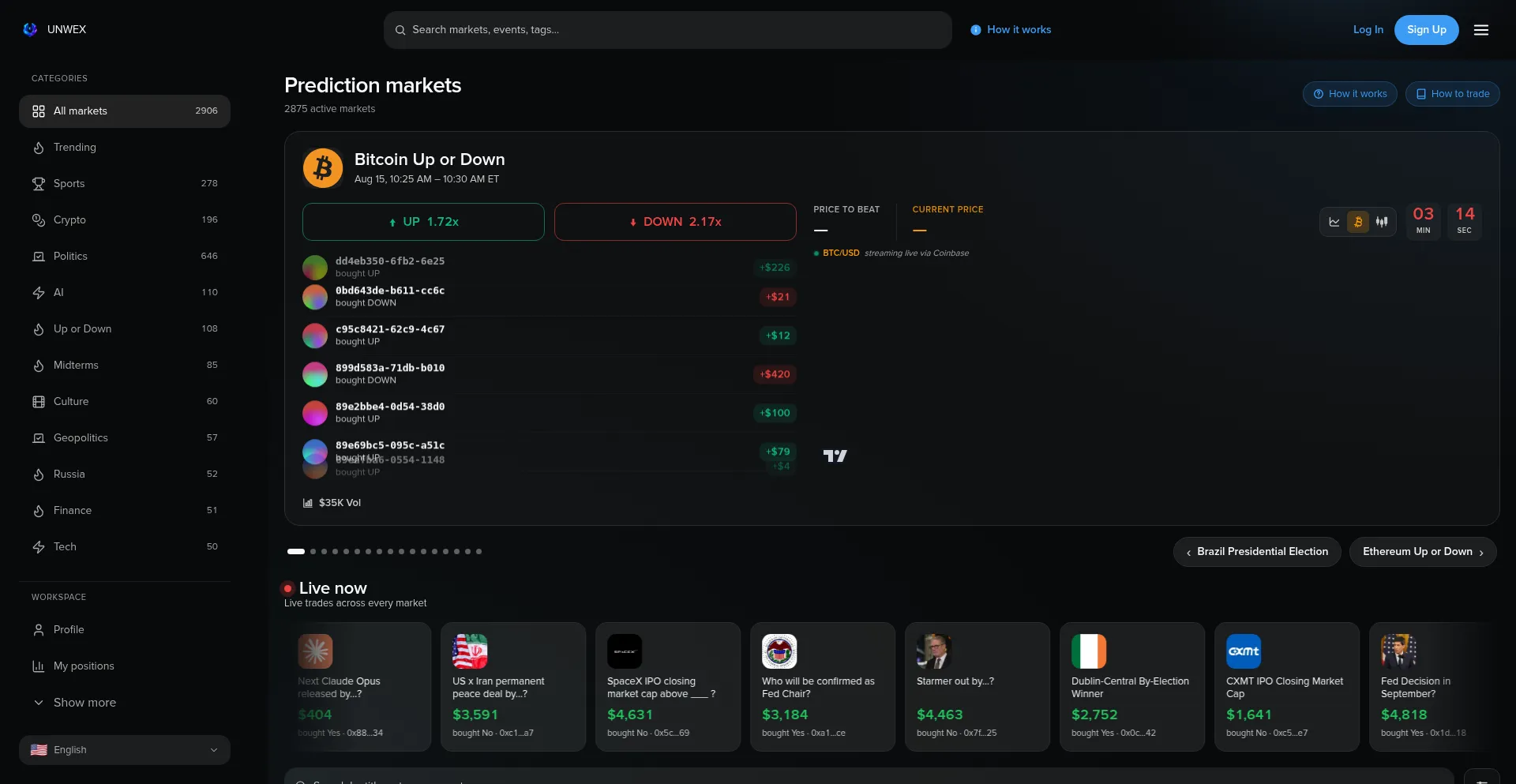The width and height of the screenshot is (1516, 784).
Task: Select the first active carousel dot
Action: point(296,552)
